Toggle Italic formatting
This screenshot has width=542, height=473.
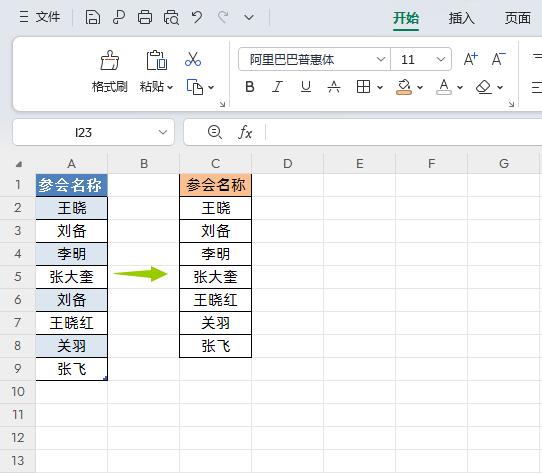tap(277, 87)
